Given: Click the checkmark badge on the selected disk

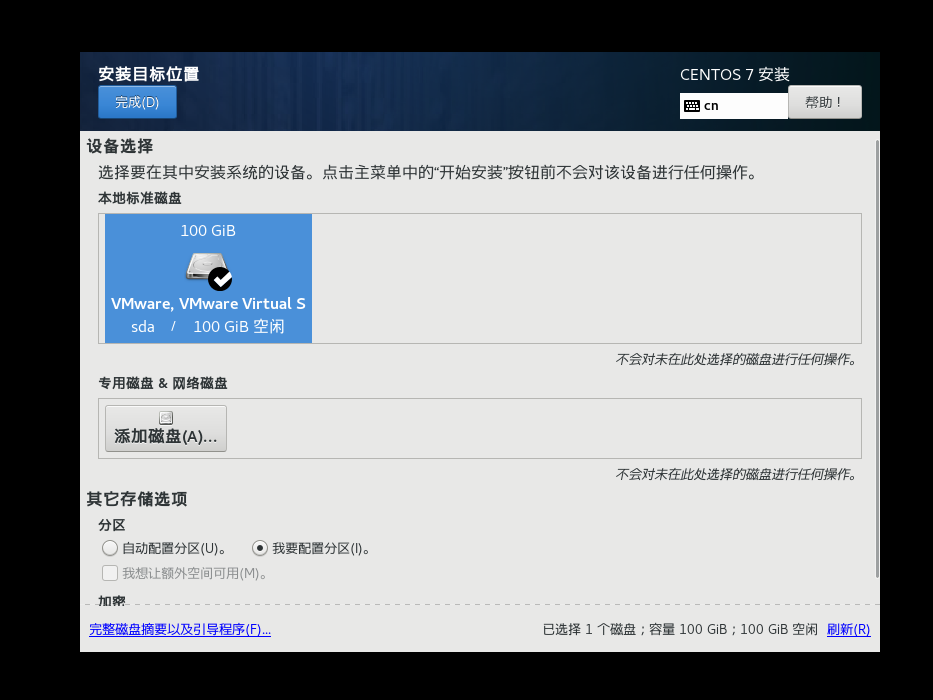Looking at the screenshot, I should (220, 279).
